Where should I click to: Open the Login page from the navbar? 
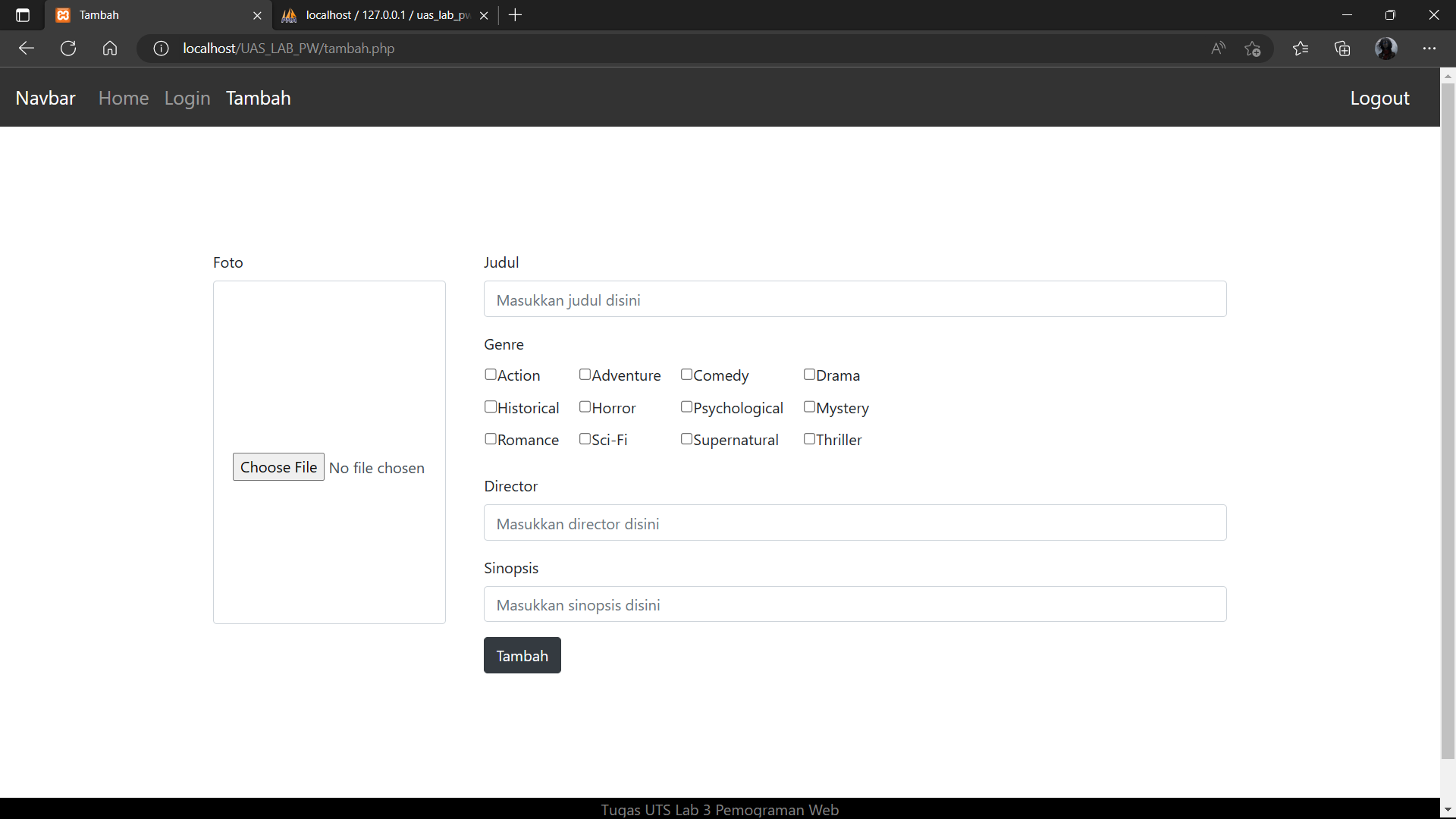coord(187,98)
